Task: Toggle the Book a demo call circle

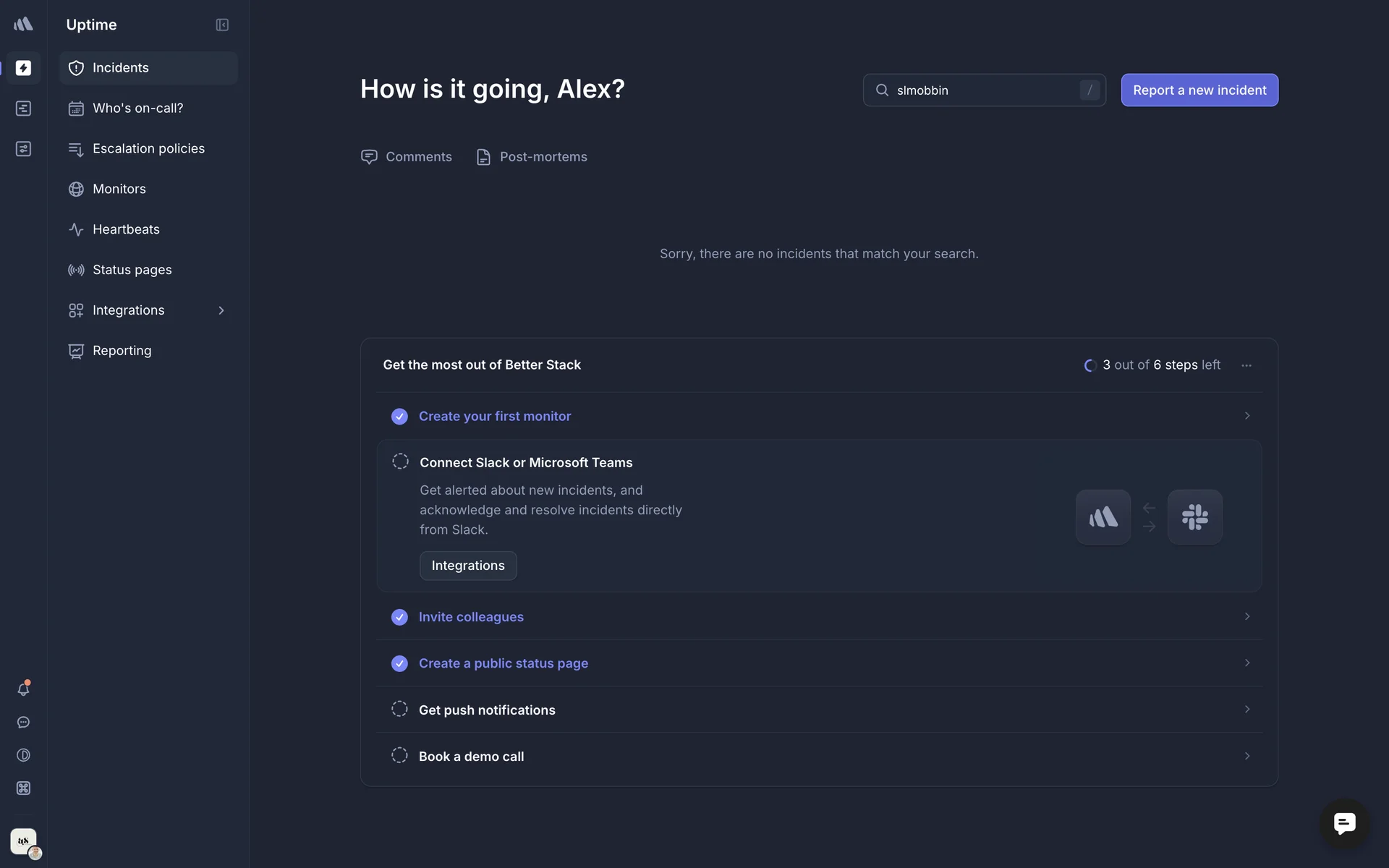Action: 399,756
